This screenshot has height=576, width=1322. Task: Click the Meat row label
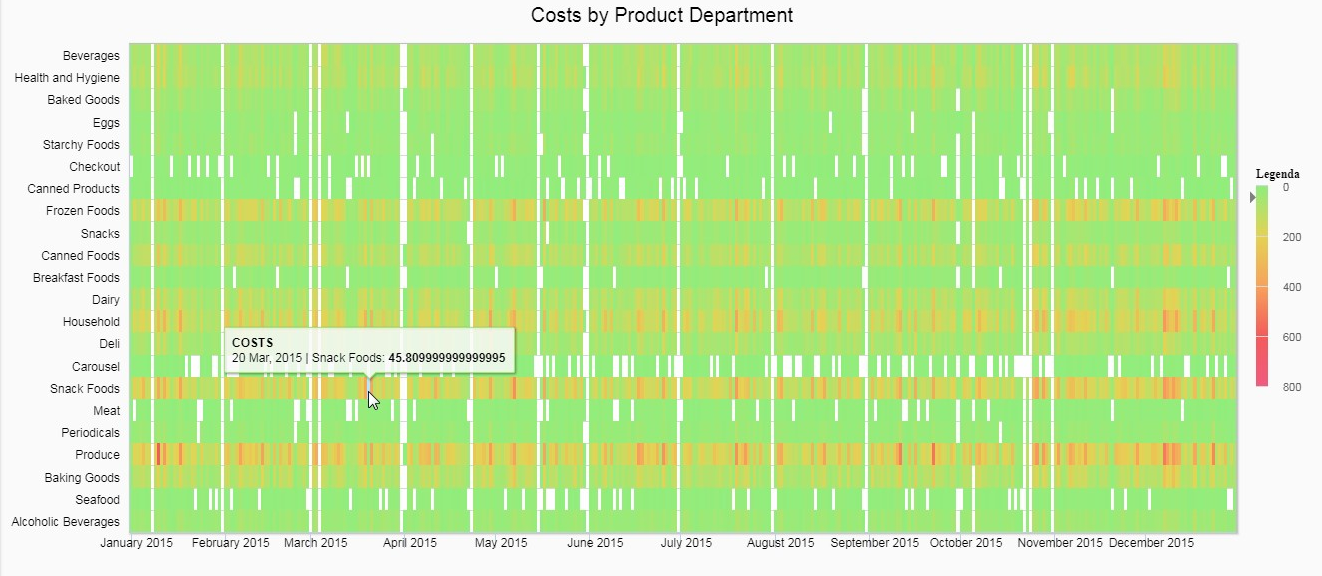(107, 411)
